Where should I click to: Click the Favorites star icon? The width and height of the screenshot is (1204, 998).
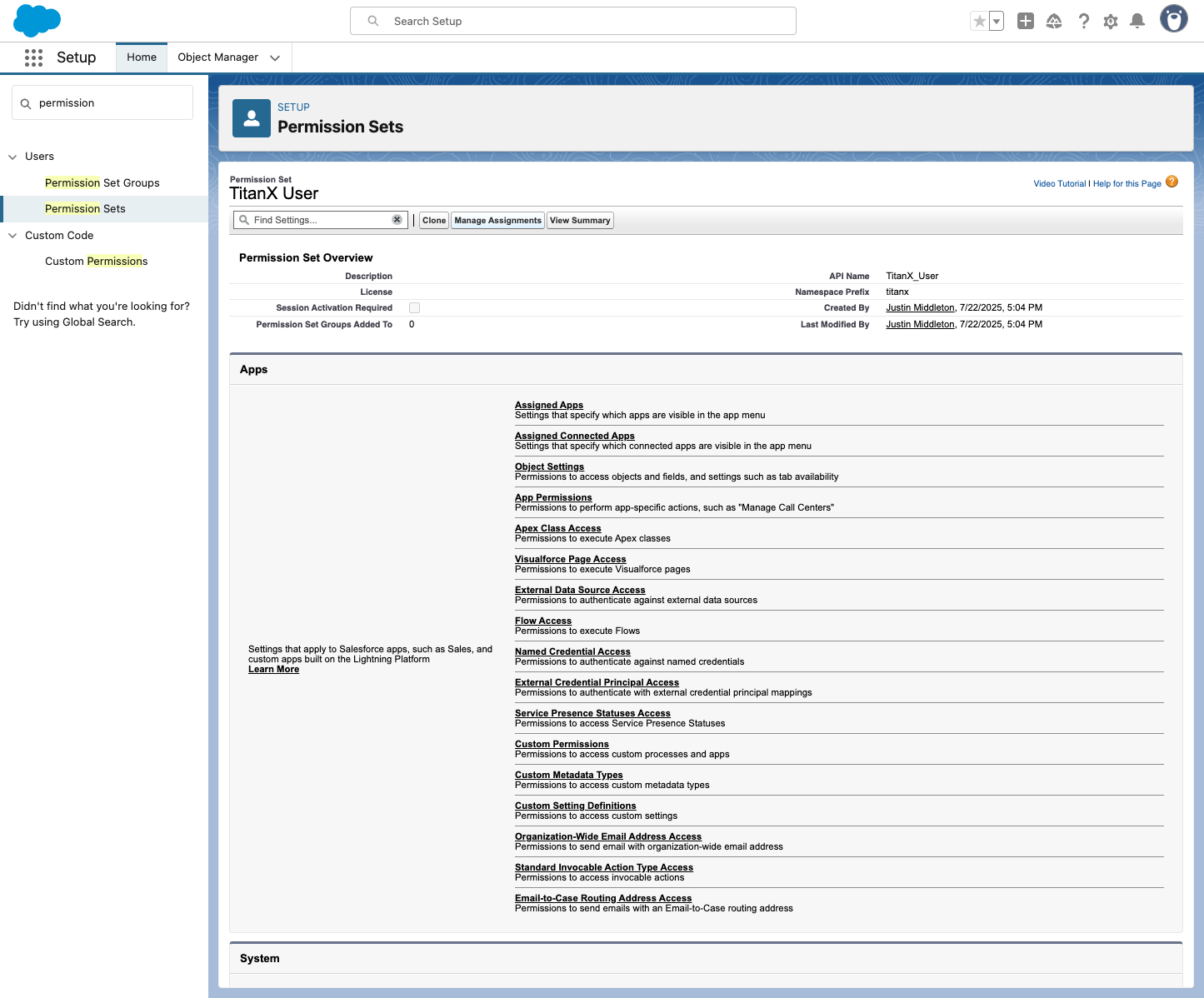tap(980, 22)
